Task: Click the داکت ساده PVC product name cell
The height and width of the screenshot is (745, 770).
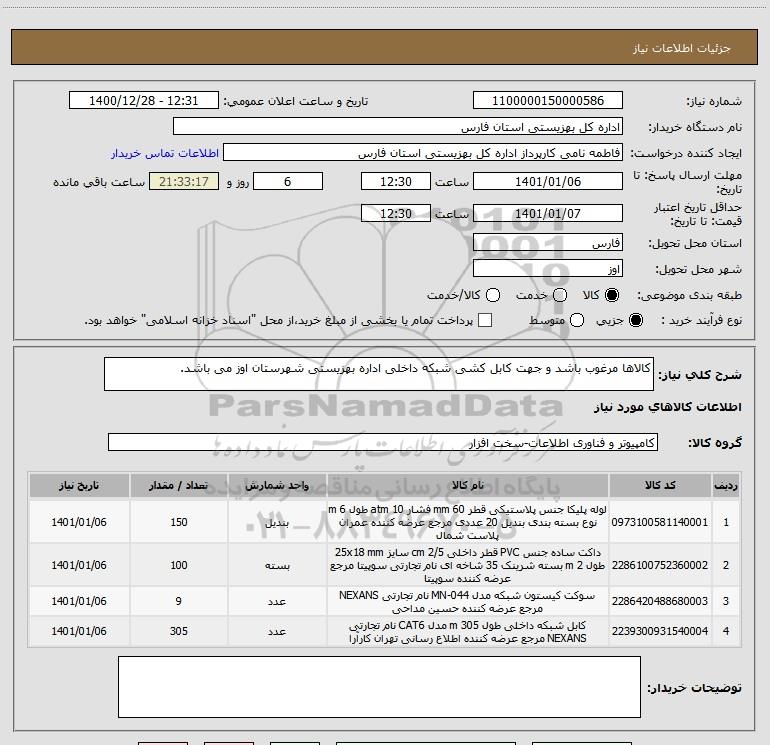Action: point(468,565)
